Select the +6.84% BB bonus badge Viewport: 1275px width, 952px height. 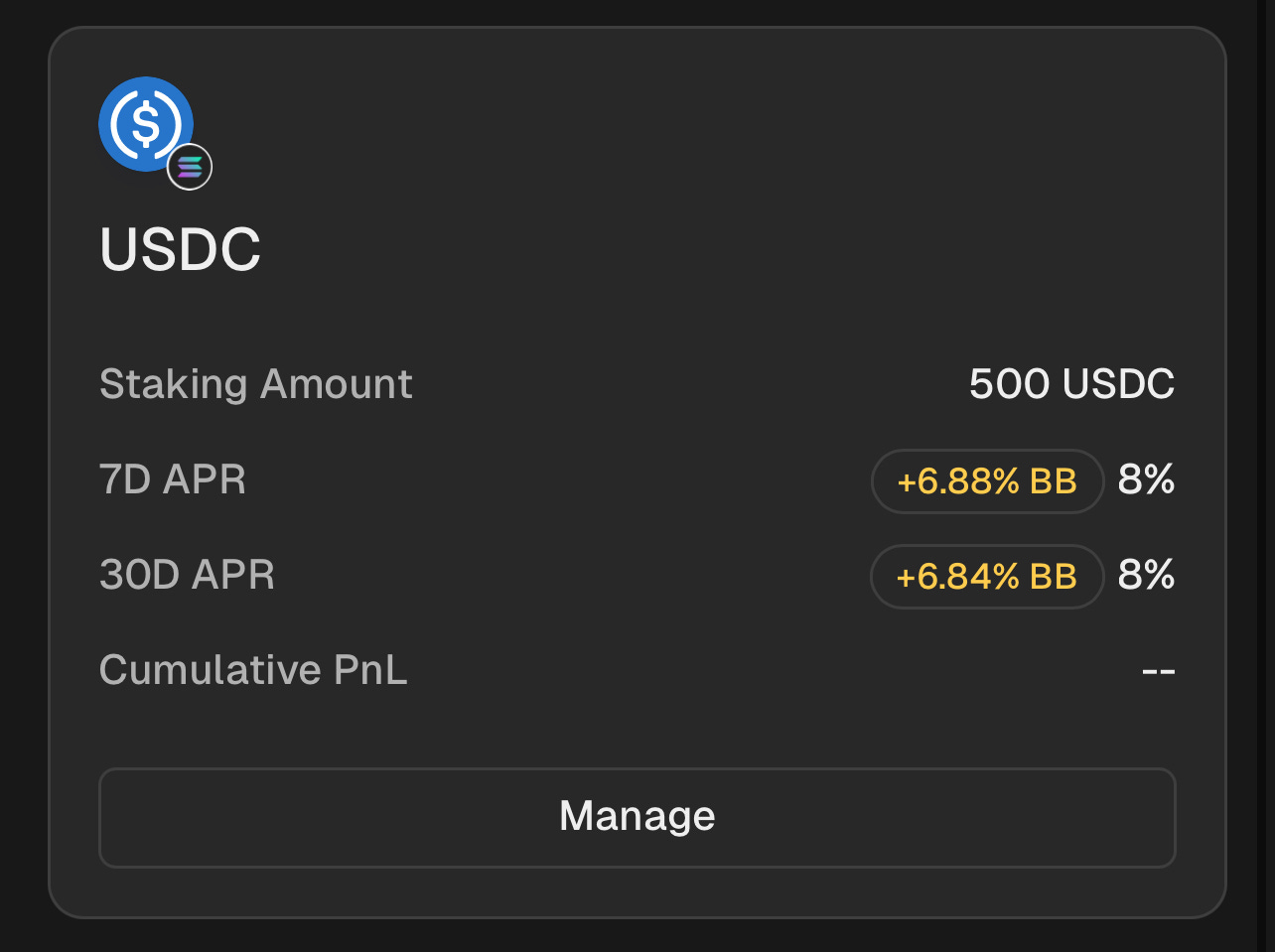(987, 576)
